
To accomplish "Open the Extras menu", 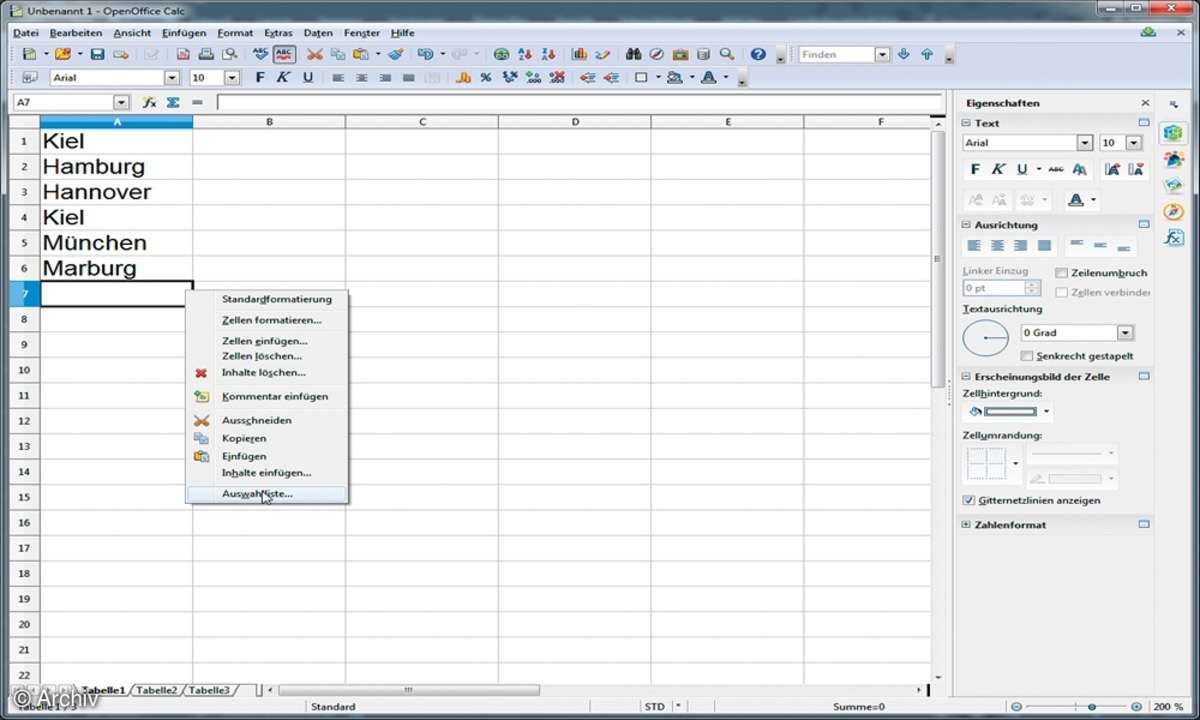I will [278, 33].
